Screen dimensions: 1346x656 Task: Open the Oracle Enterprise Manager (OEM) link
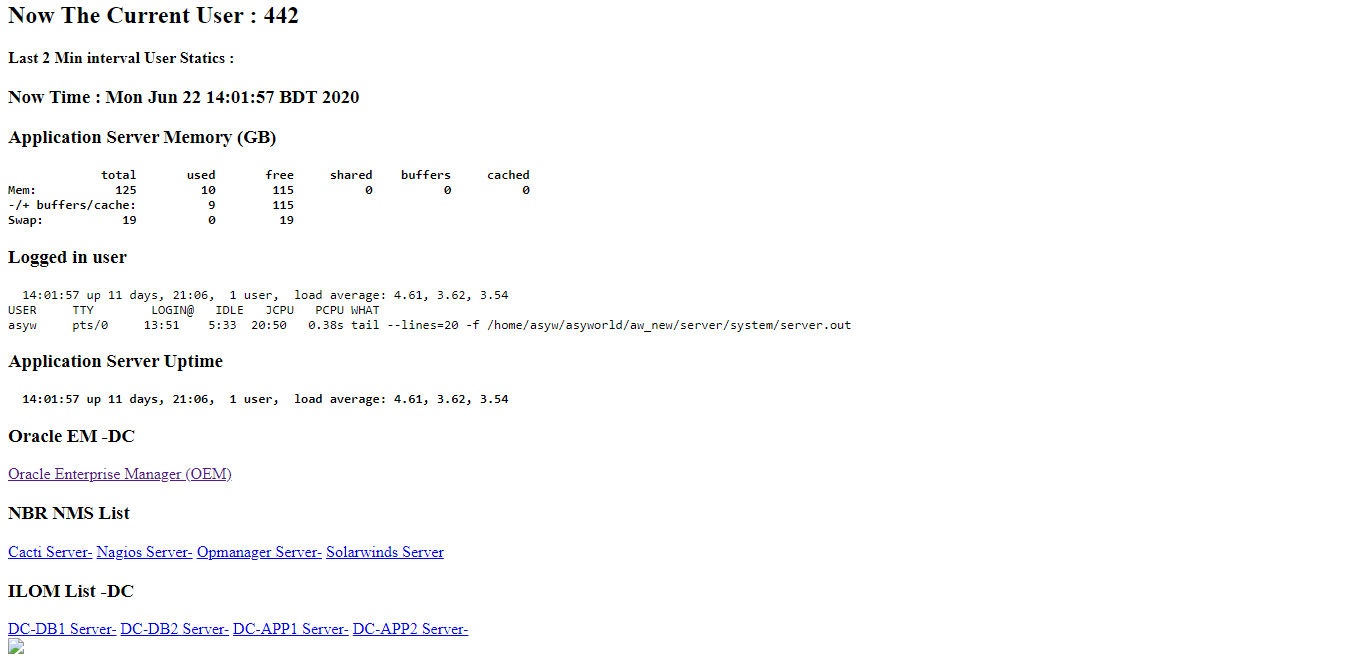pyautogui.click(x=120, y=474)
